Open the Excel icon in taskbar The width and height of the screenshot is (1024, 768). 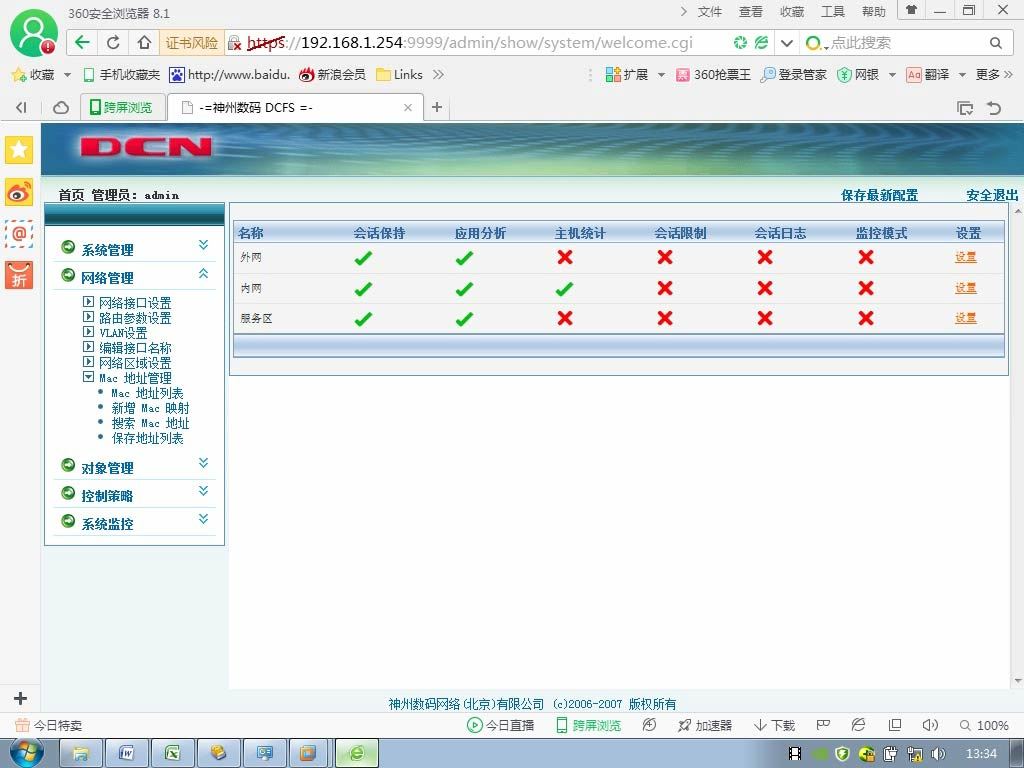(172, 754)
